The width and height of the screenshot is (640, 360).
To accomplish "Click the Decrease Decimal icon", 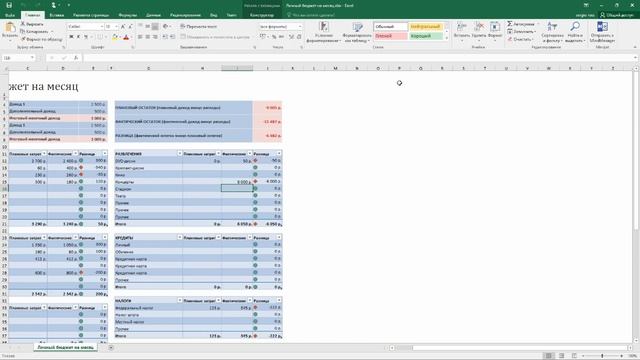I will 299,37.
